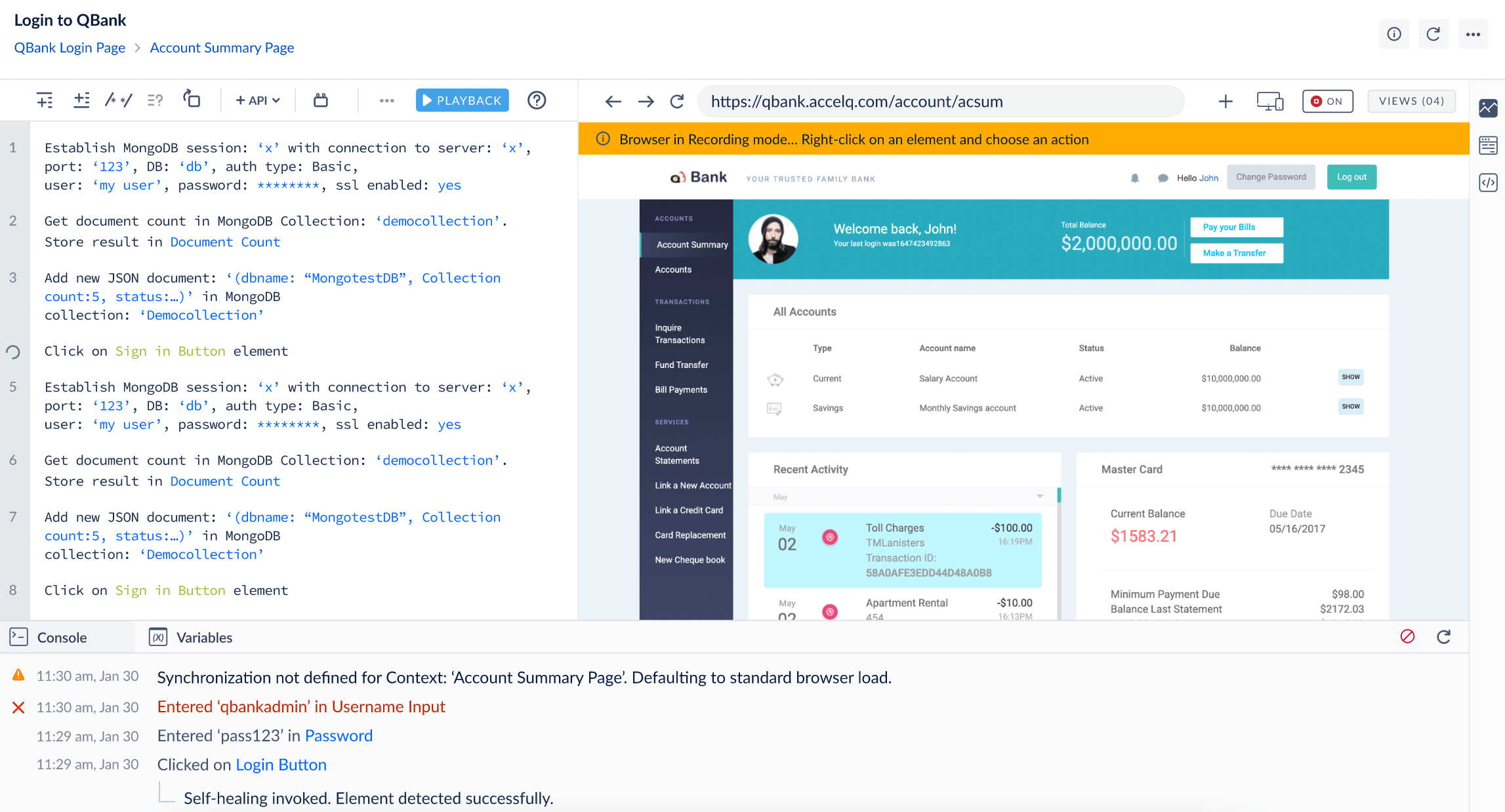Reload the embedded browser page
1505x812 pixels.
coord(677,101)
